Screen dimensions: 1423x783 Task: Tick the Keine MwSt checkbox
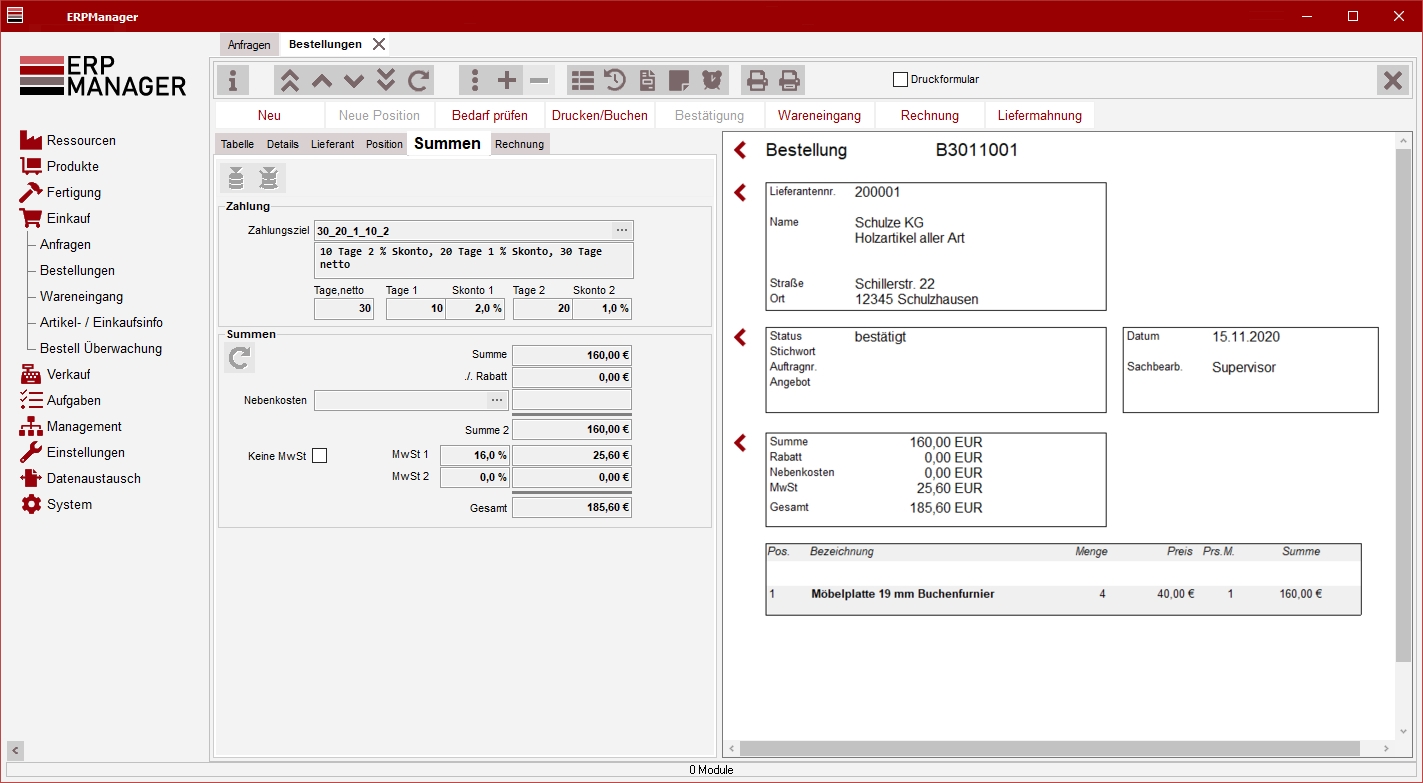[x=319, y=456]
